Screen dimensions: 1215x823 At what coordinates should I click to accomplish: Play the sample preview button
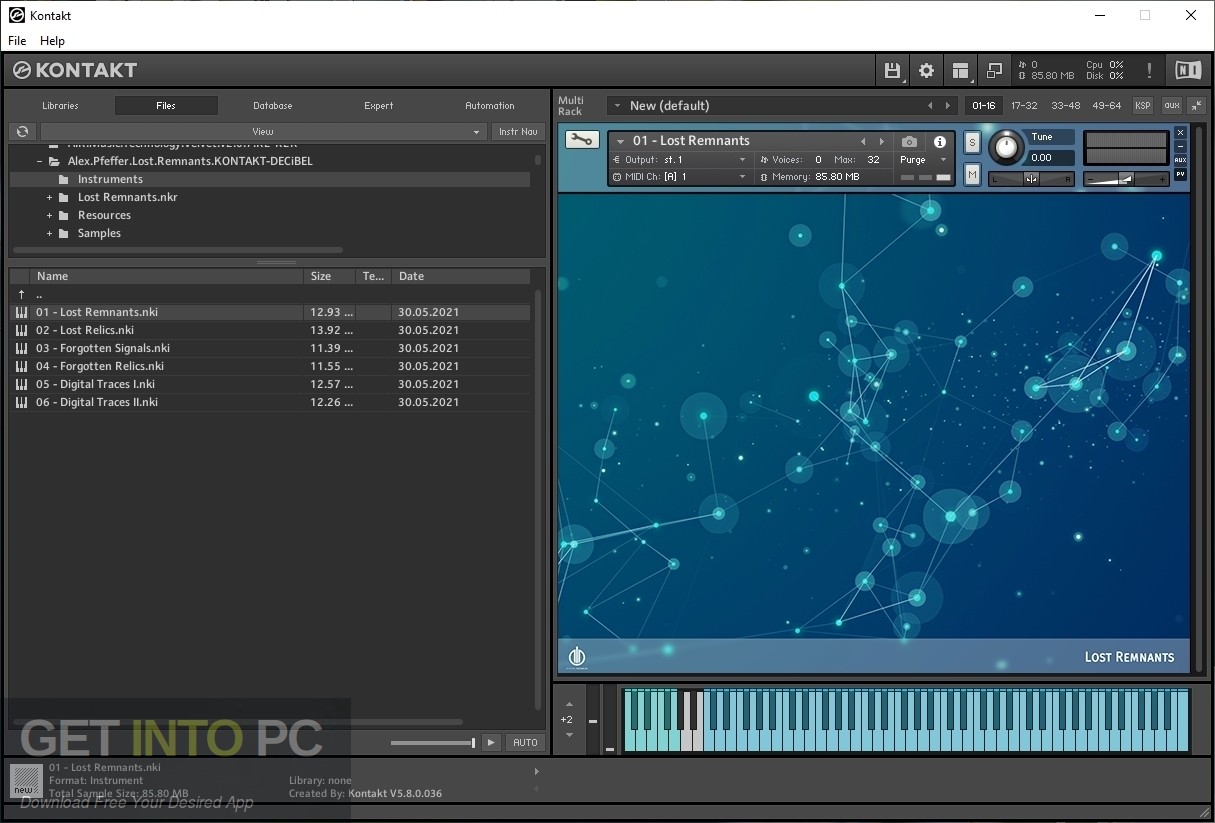click(491, 742)
